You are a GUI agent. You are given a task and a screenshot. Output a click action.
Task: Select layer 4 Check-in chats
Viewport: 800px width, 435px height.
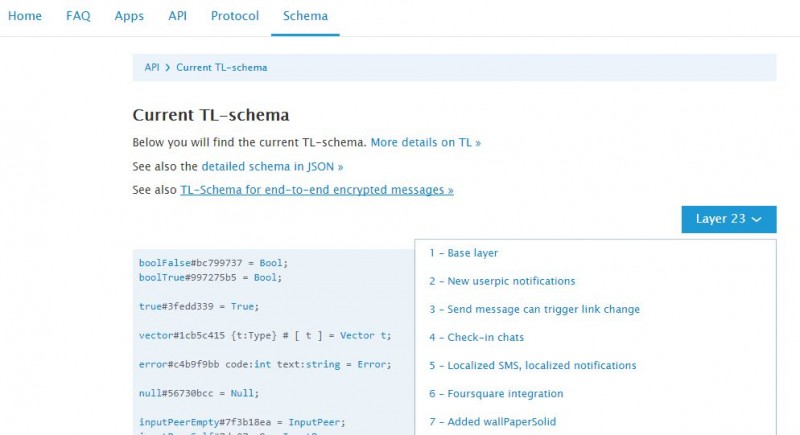click(476, 337)
